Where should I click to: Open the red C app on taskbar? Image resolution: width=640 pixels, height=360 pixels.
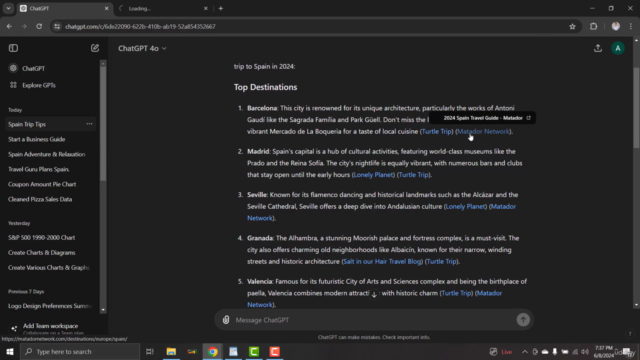click(x=275, y=351)
